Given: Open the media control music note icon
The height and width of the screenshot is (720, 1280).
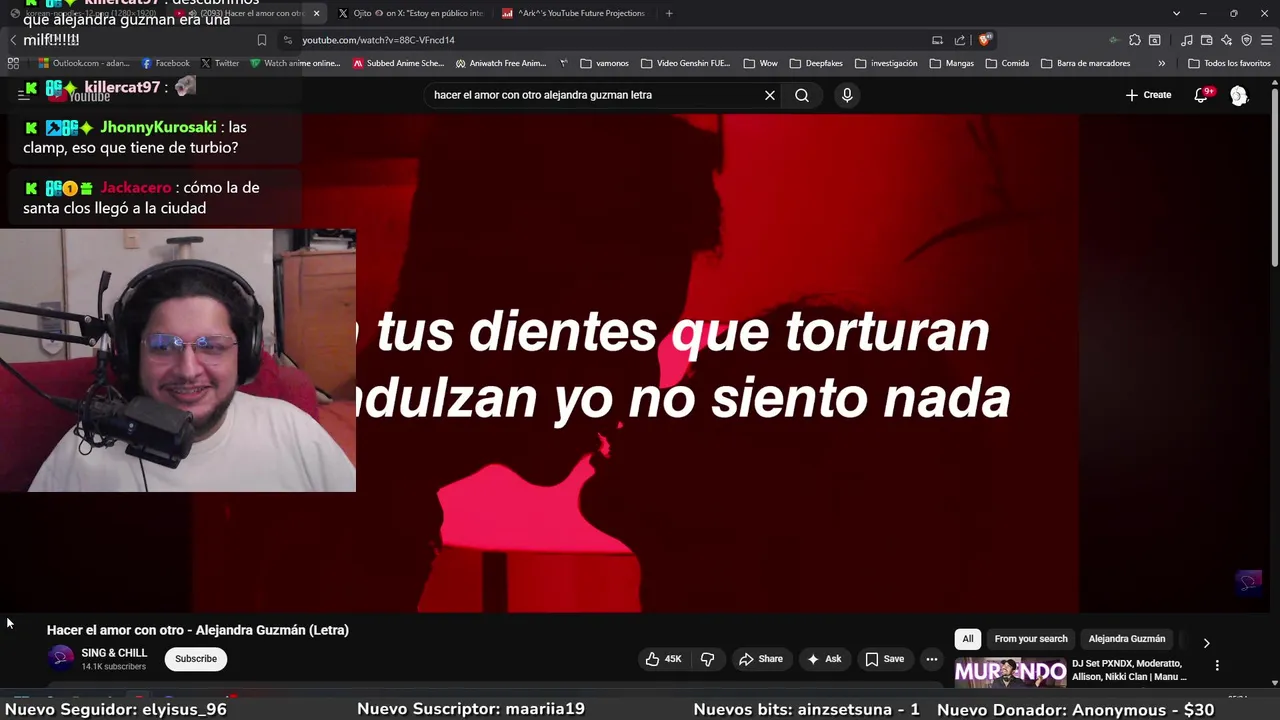Looking at the screenshot, I should [1186, 40].
